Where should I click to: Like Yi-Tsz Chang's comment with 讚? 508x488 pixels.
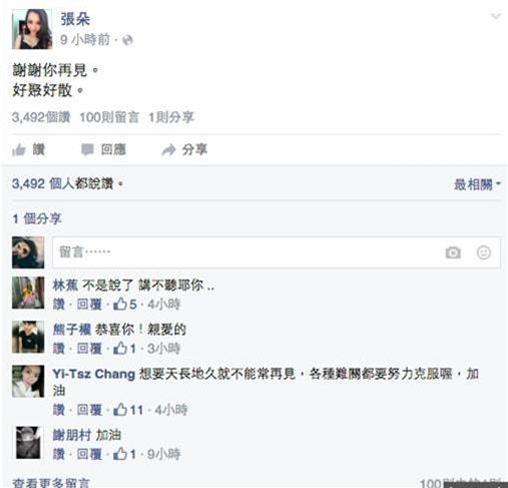pyautogui.click(x=59, y=410)
